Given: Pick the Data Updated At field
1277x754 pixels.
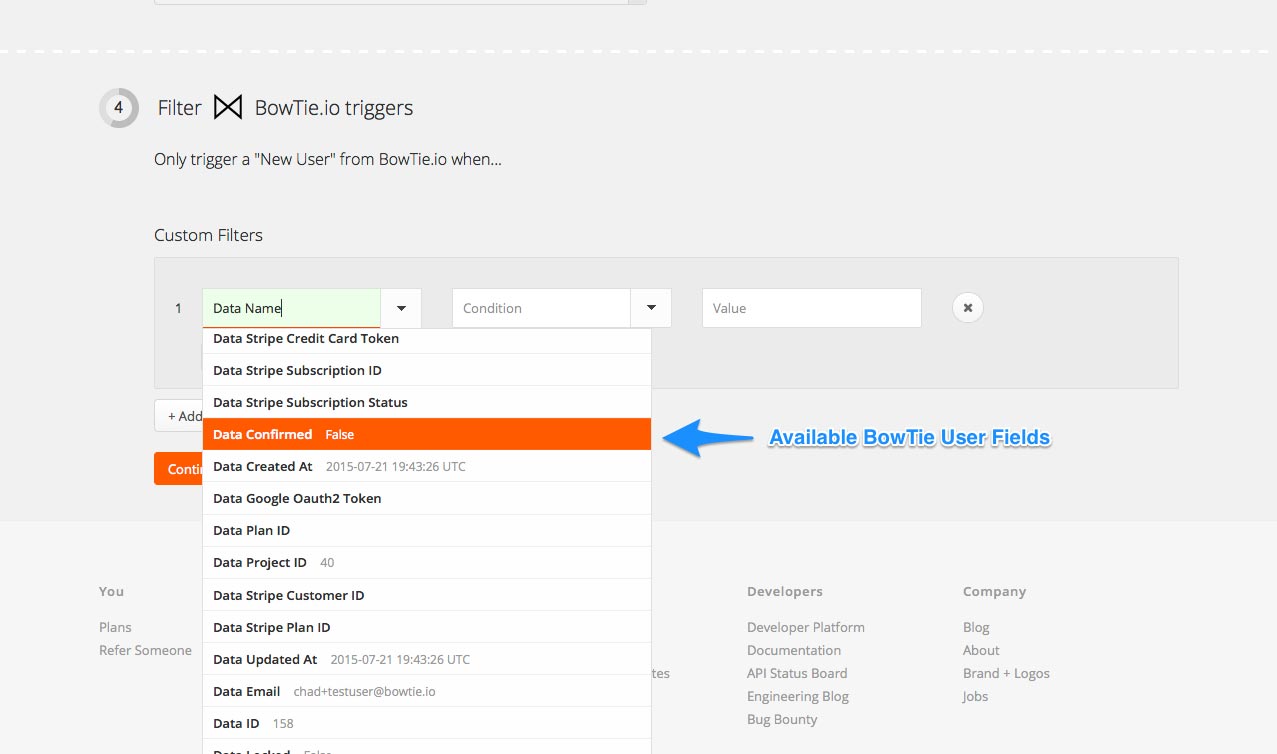Looking at the screenshot, I should (427, 659).
